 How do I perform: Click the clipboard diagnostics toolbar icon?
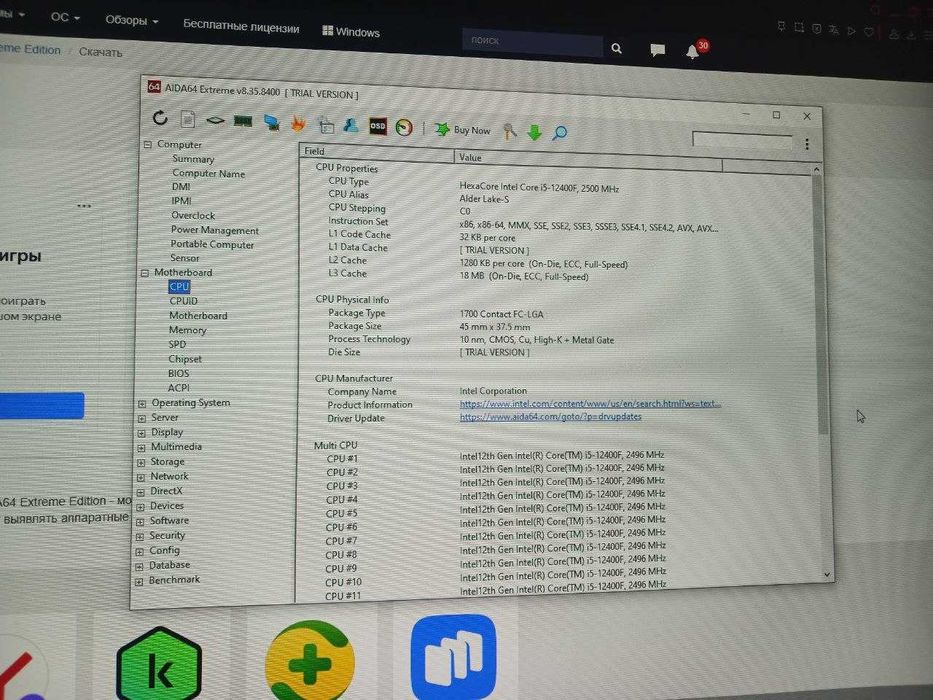tap(326, 124)
